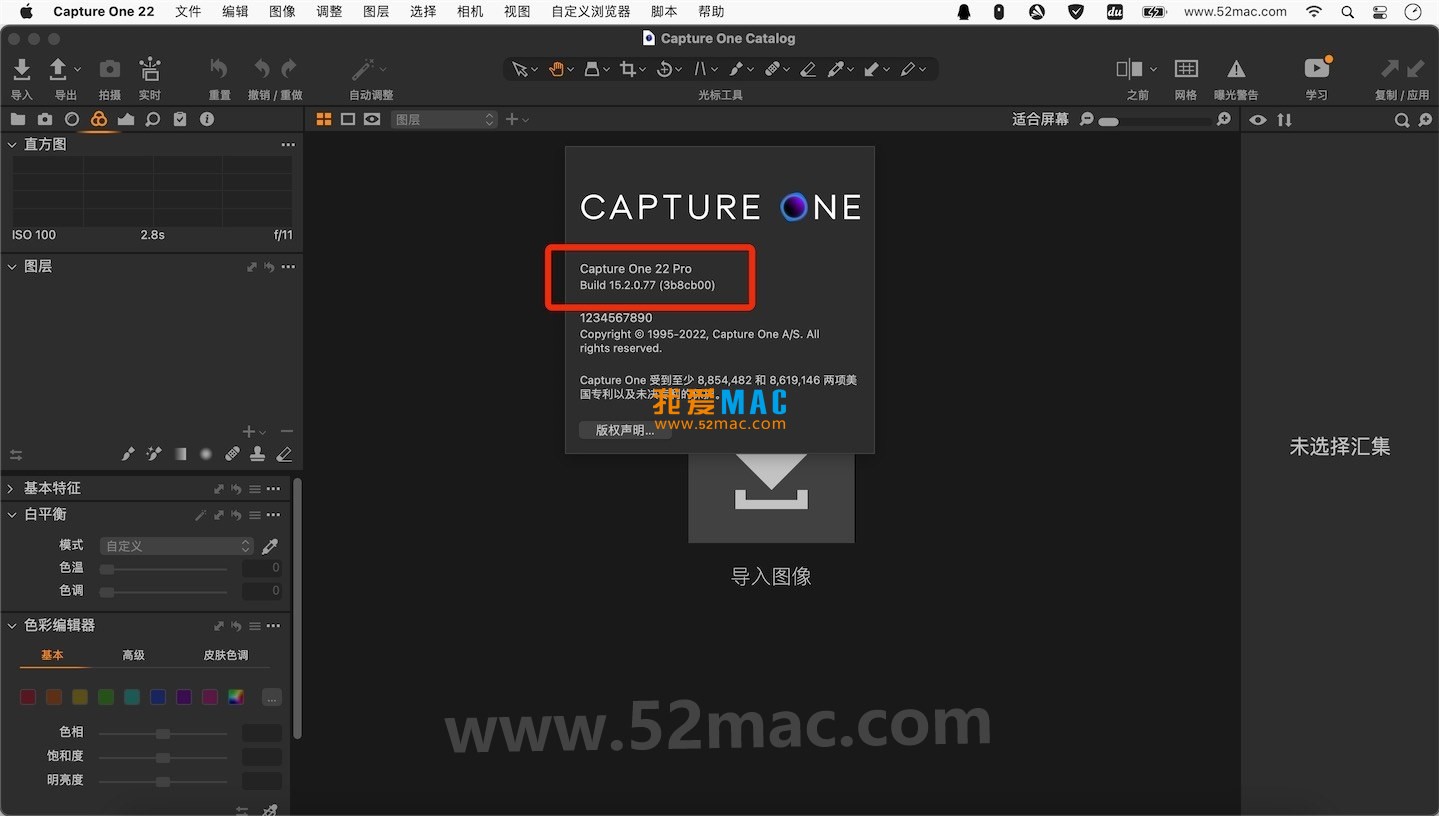
Task: Open the 自定义 white balance mode dropdown
Action: tap(176, 545)
